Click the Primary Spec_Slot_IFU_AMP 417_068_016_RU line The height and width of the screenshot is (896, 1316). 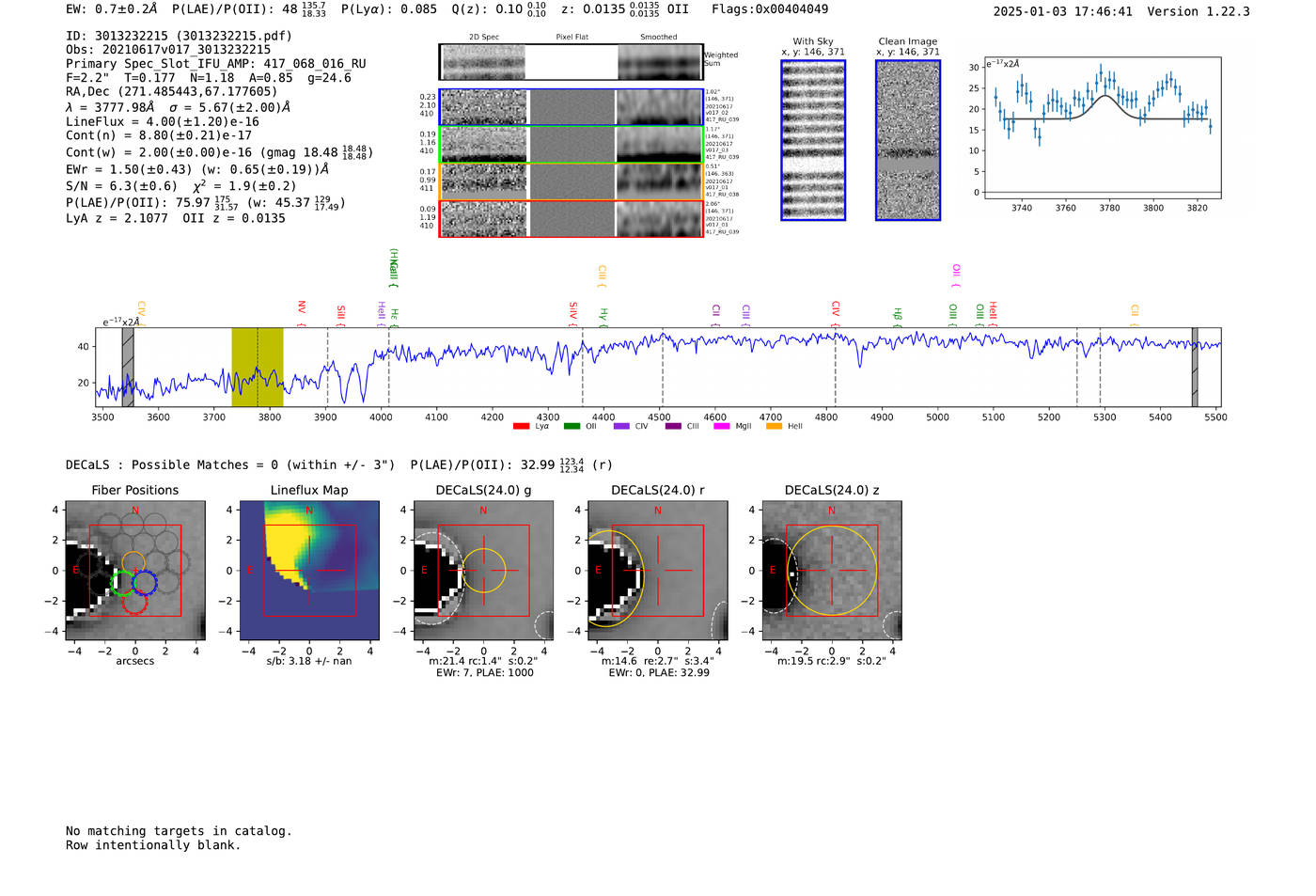(x=215, y=64)
